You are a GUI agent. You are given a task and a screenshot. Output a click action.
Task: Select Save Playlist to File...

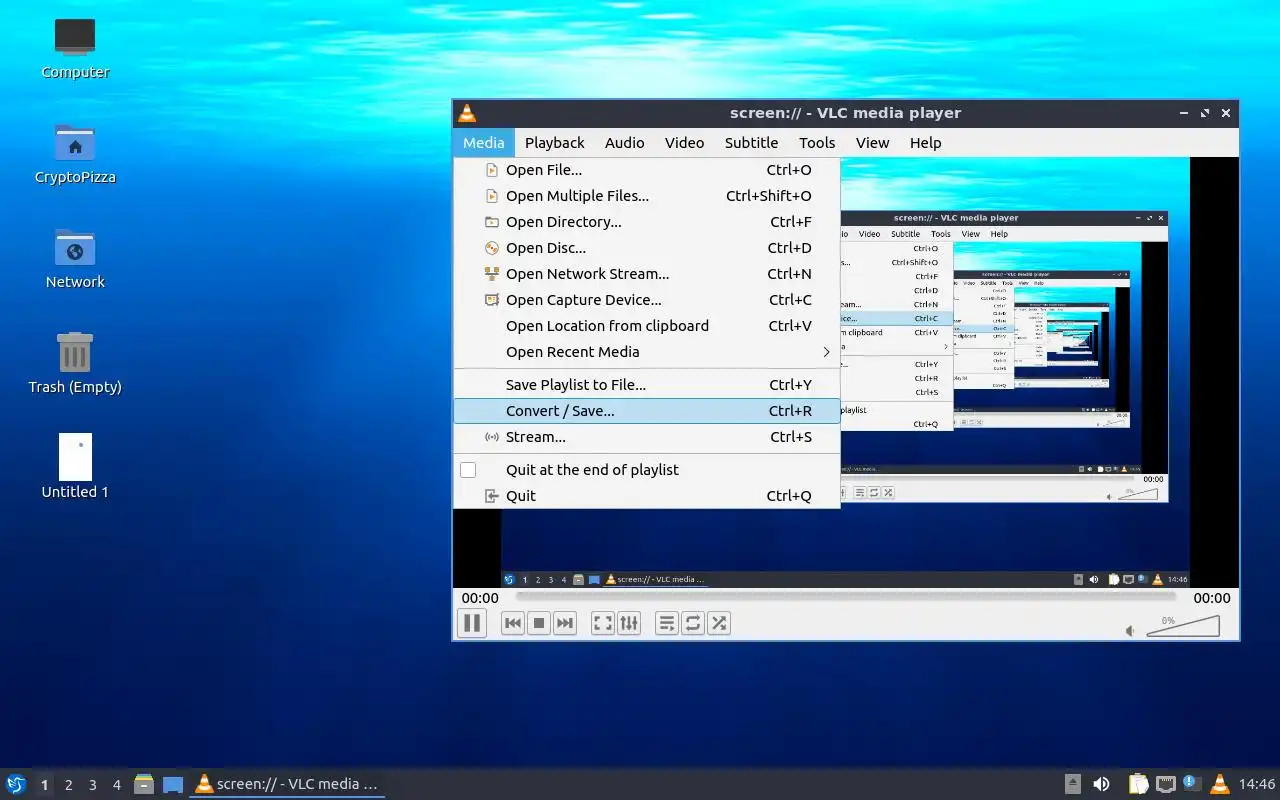pyautogui.click(x=646, y=385)
